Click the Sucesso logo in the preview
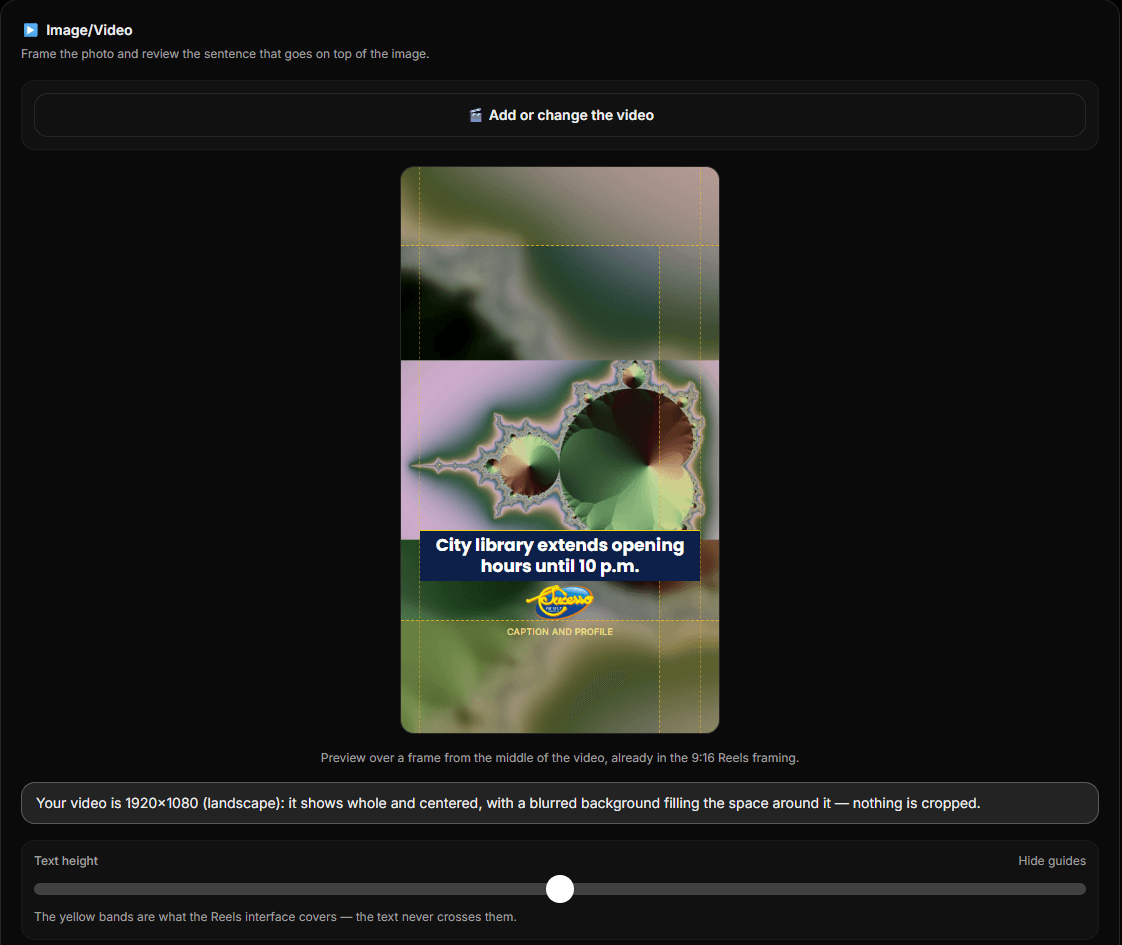 (560, 601)
